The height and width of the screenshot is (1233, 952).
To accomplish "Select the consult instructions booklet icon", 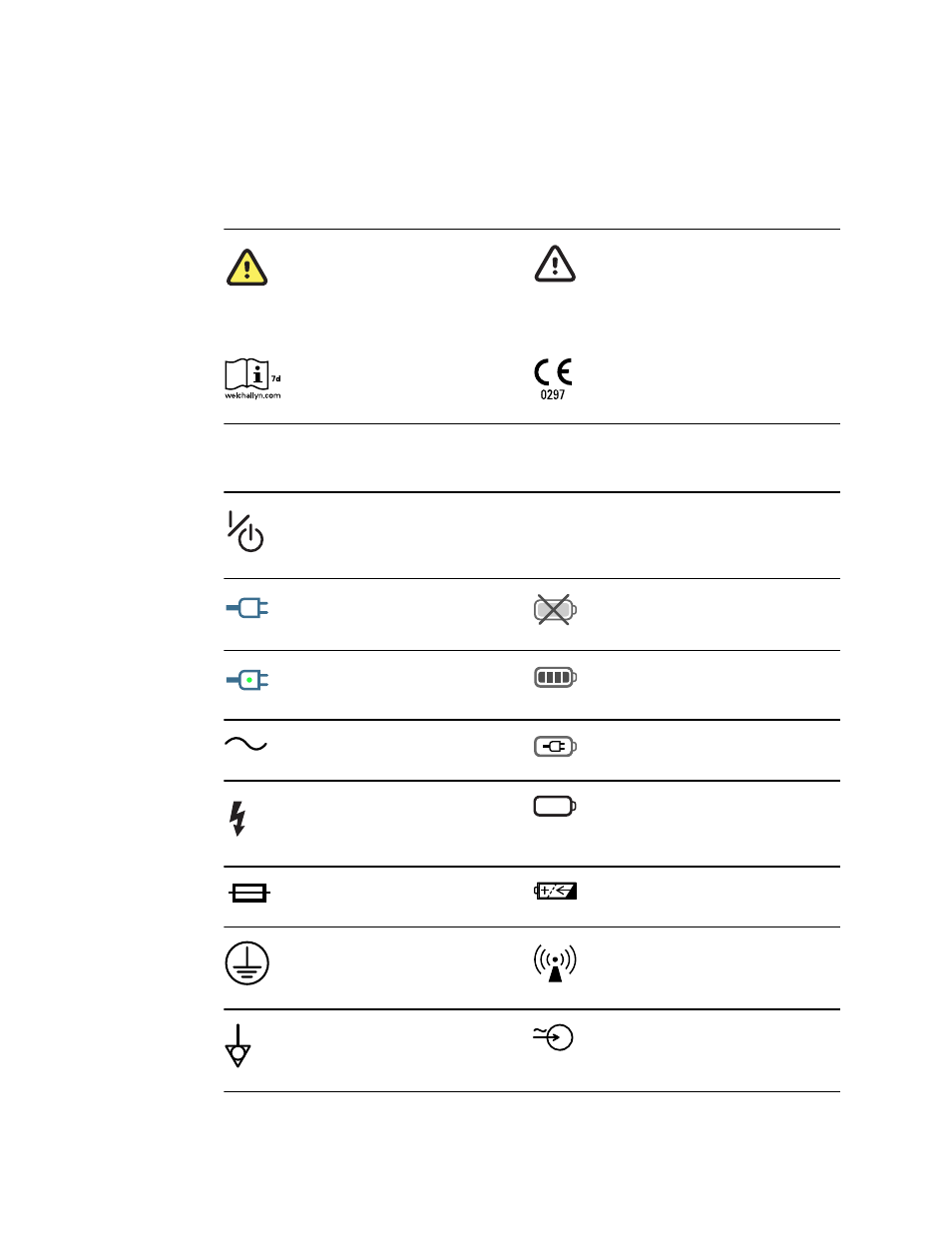I will tap(252, 377).
